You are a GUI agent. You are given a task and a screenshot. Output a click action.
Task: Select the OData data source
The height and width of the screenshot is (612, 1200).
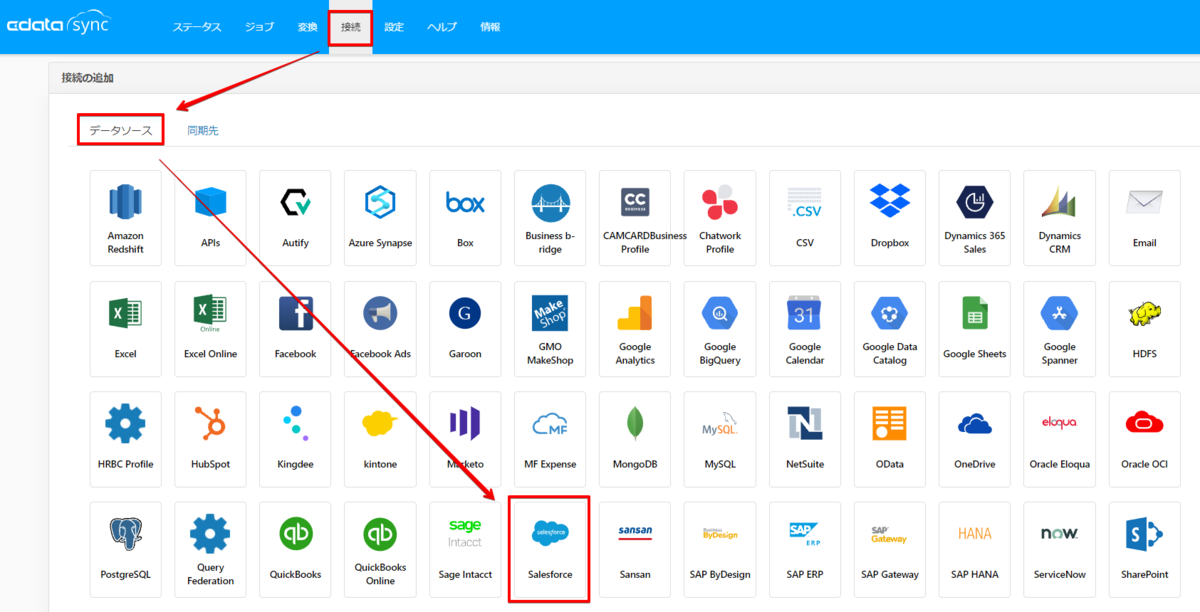(891, 439)
